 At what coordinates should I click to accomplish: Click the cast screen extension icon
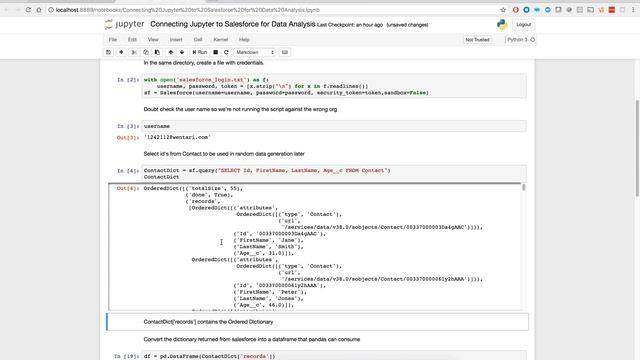[x=591, y=10]
